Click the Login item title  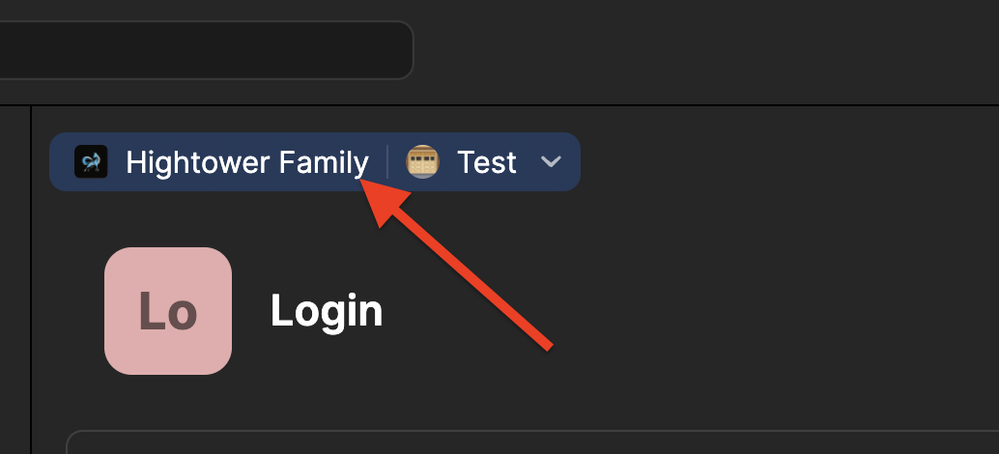[x=326, y=311]
